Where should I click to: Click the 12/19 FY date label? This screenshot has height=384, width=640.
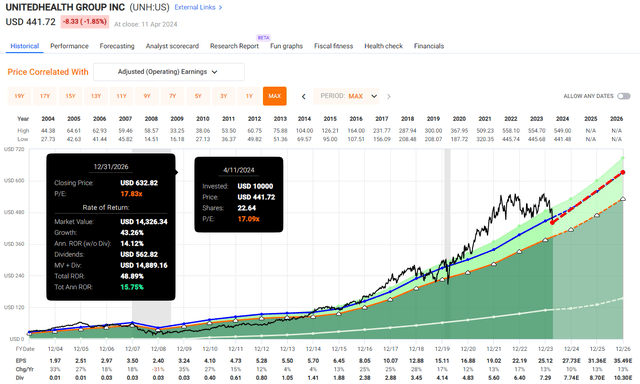(x=442, y=349)
